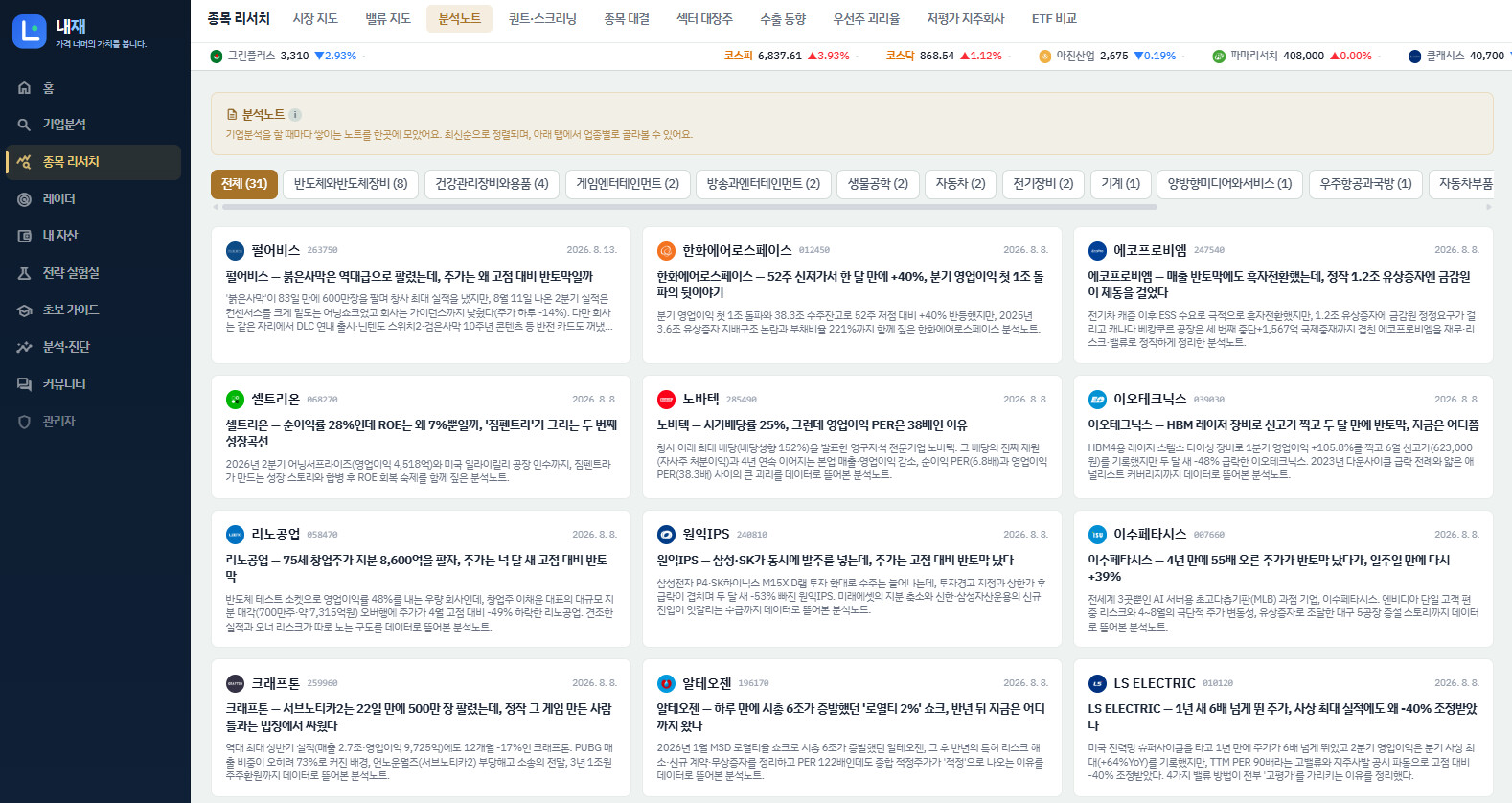1512x803 pixels.
Task: Click the 홈 house icon in sidebar
Action: pos(24,88)
